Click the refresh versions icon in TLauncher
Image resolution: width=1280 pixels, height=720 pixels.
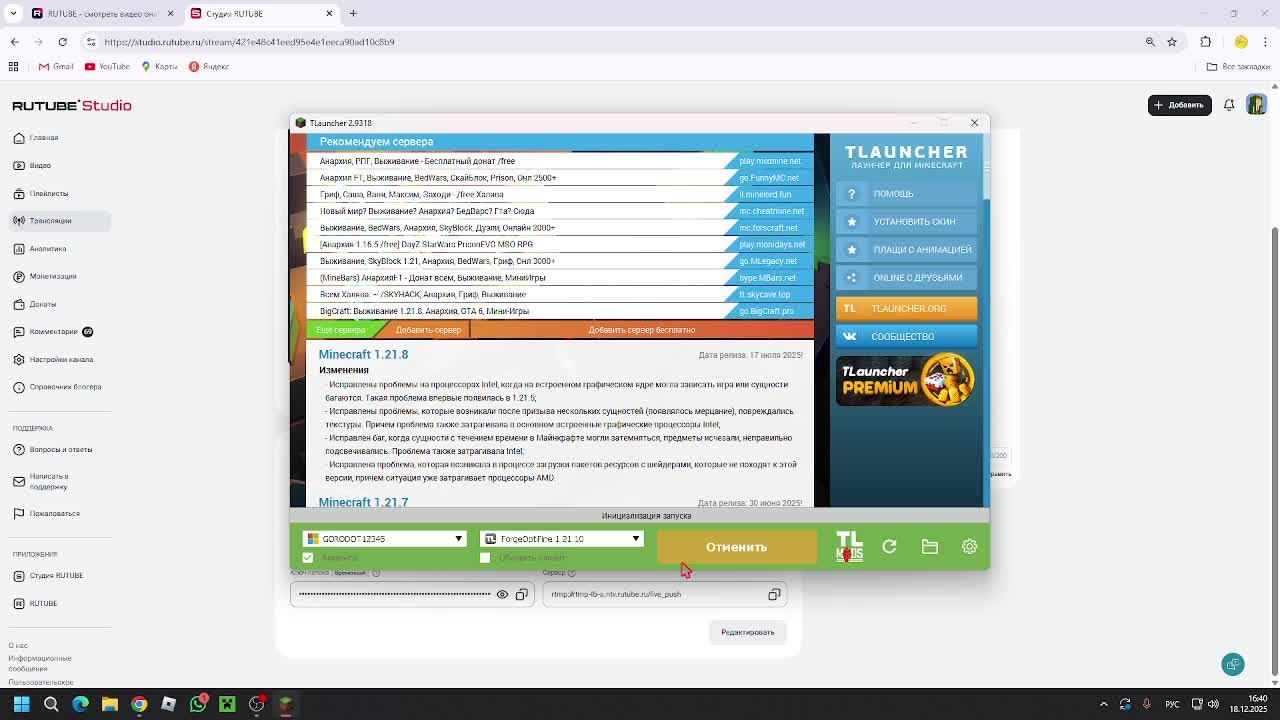tap(889, 546)
